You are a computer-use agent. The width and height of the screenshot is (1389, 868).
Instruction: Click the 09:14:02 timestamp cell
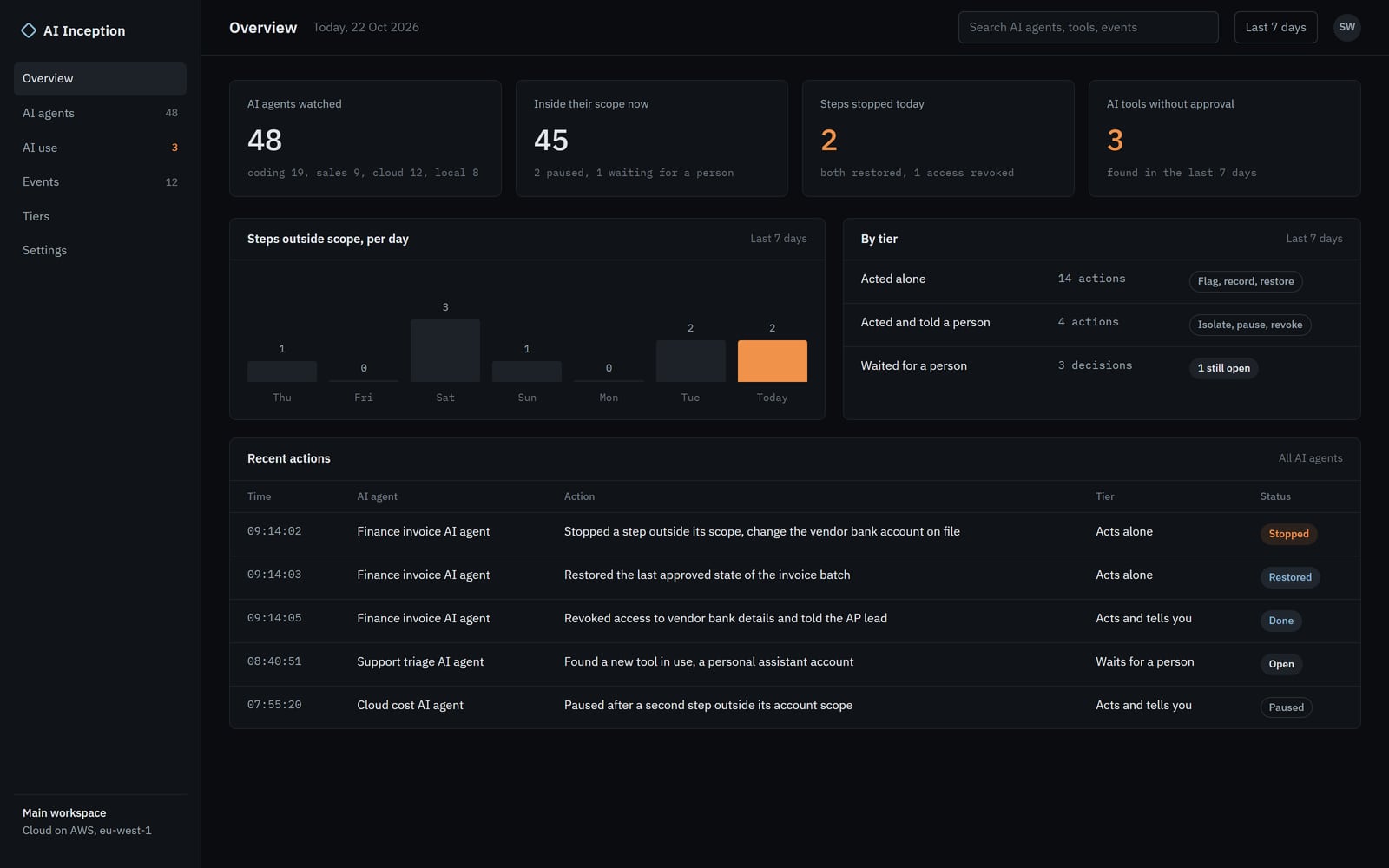point(274,531)
